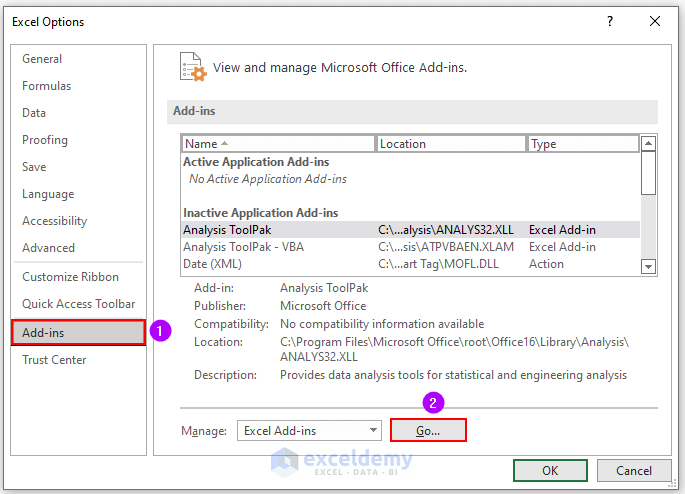Click the Go... button
The height and width of the screenshot is (494, 685).
428,431
